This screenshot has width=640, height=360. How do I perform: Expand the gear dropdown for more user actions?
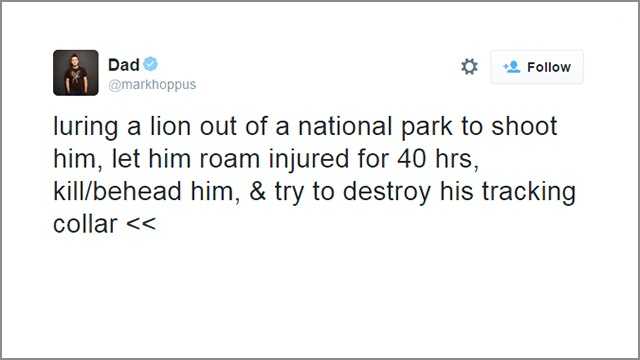point(469,67)
